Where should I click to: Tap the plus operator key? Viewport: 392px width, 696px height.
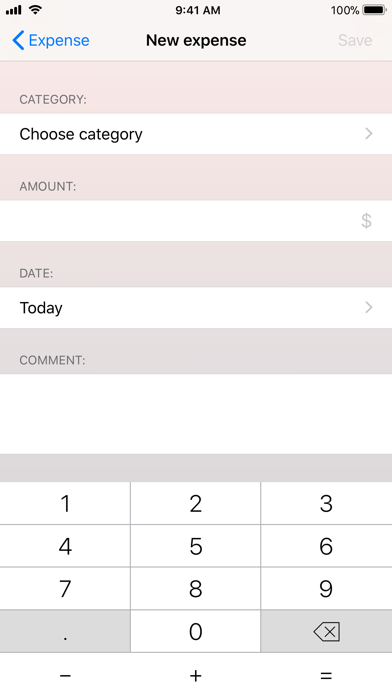pyautogui.click(x=195, y=675)
